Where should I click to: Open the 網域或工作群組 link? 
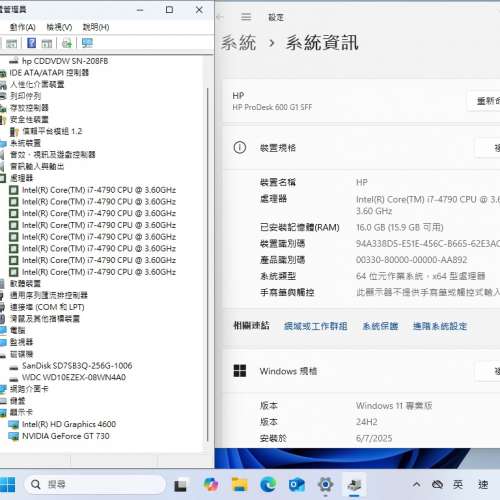[x=316, y=326]
